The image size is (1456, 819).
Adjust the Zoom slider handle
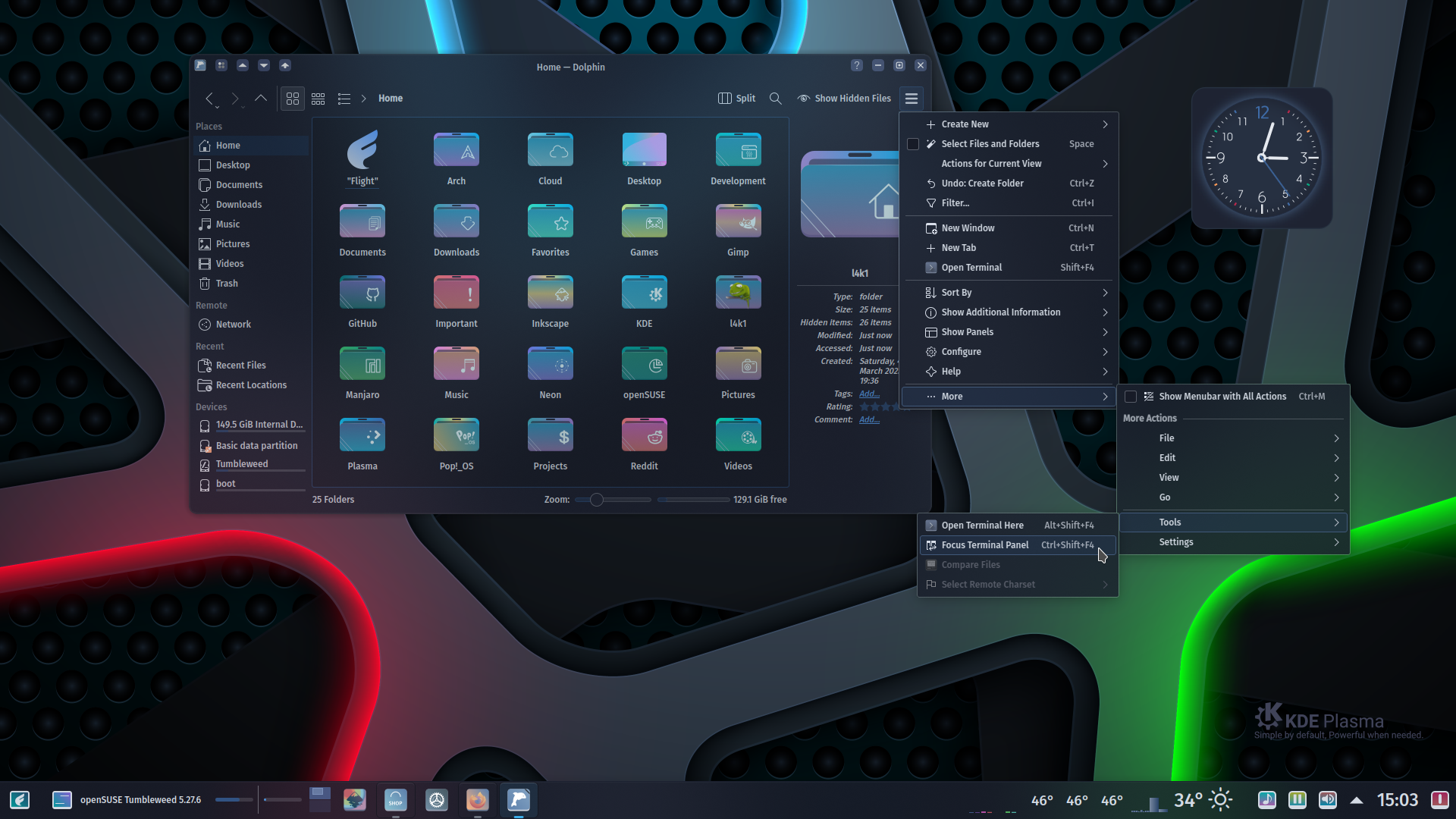tap(597, 500)
